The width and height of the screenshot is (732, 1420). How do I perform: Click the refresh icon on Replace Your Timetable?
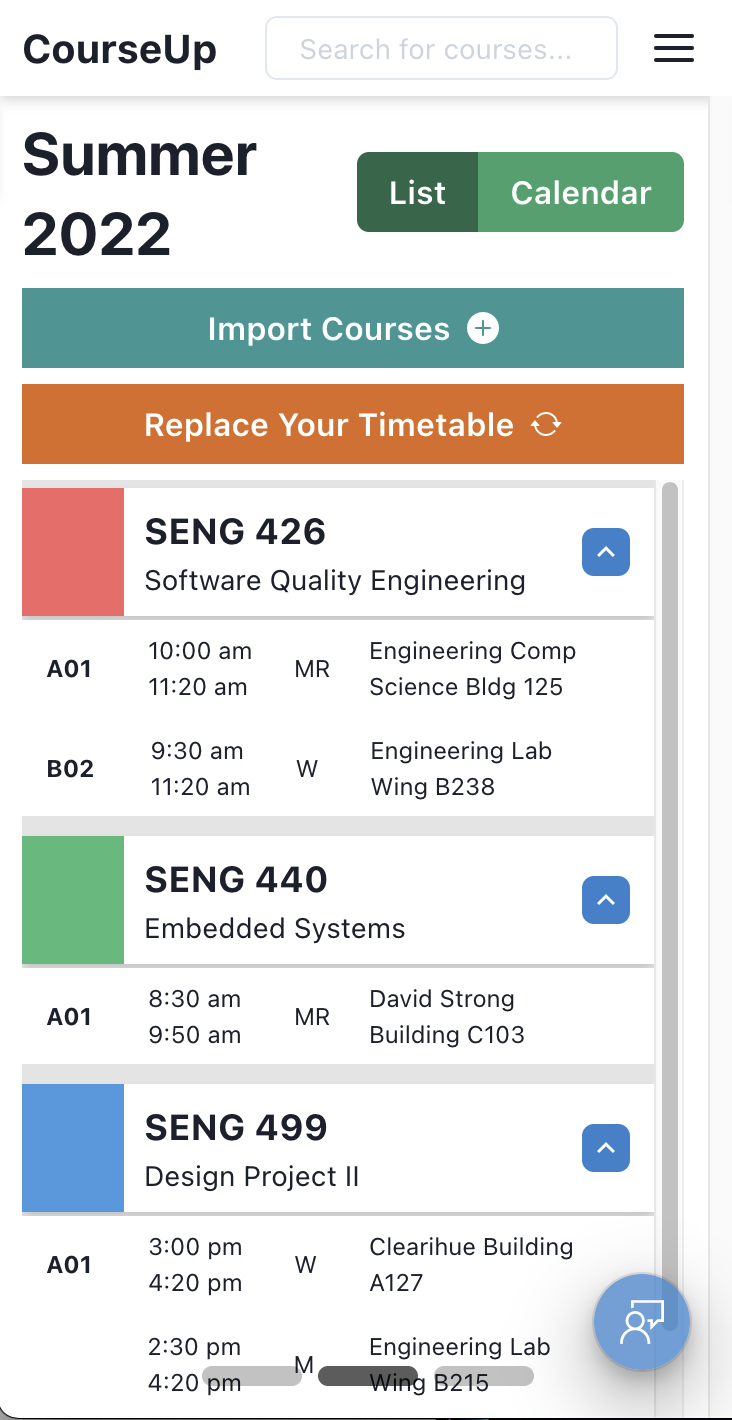coord(547,425)
